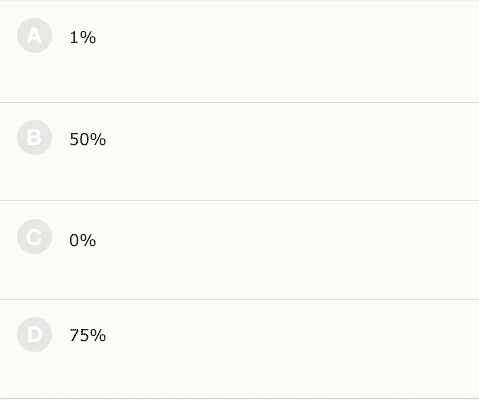The height and width of the screenshot is (400, 479).
Task: Choose the option C row containing 0%
Action: pyautogui.click(x=239, y=250)
